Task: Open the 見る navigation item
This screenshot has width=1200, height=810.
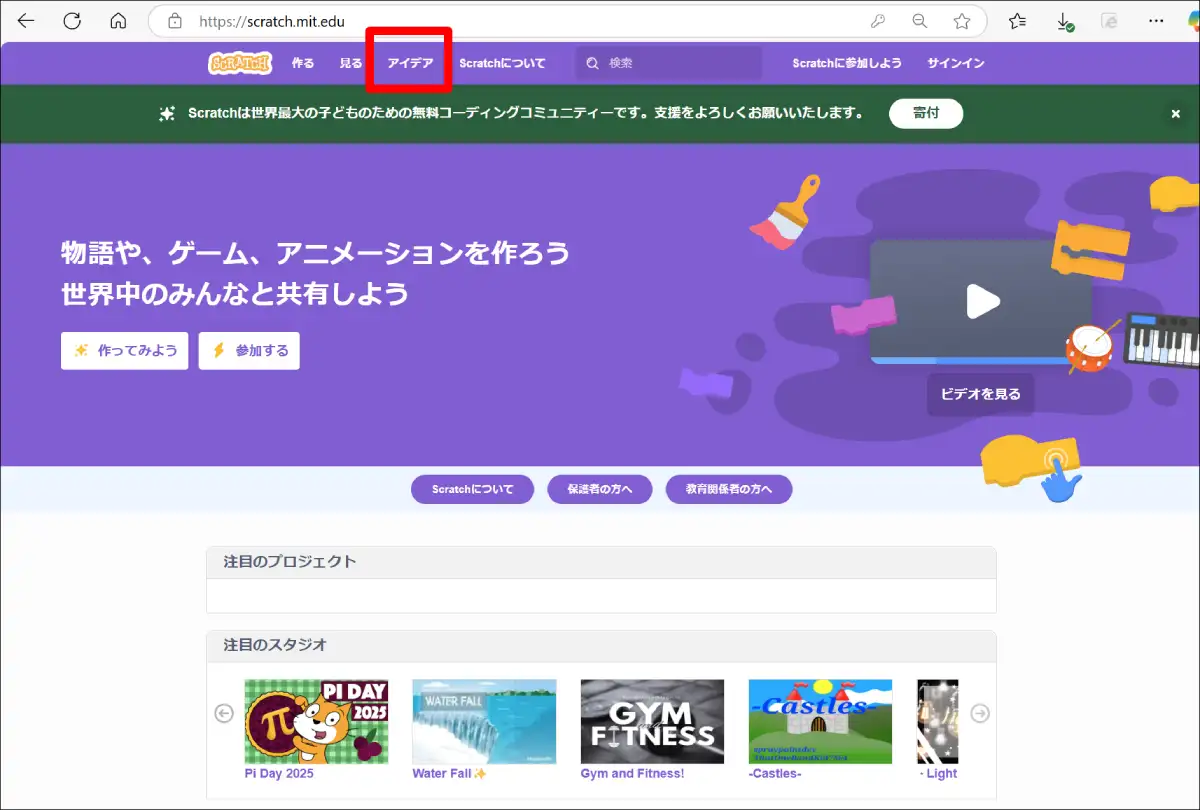Action: [x=351, y=63]
